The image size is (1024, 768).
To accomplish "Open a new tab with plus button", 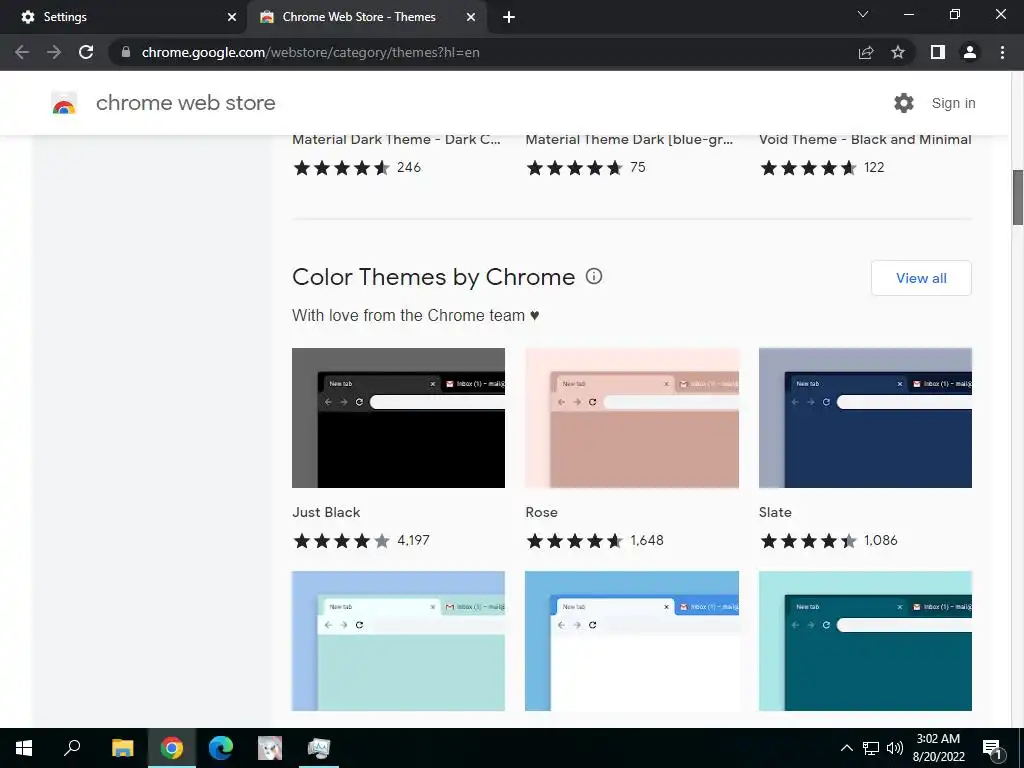I will point(509,17).
